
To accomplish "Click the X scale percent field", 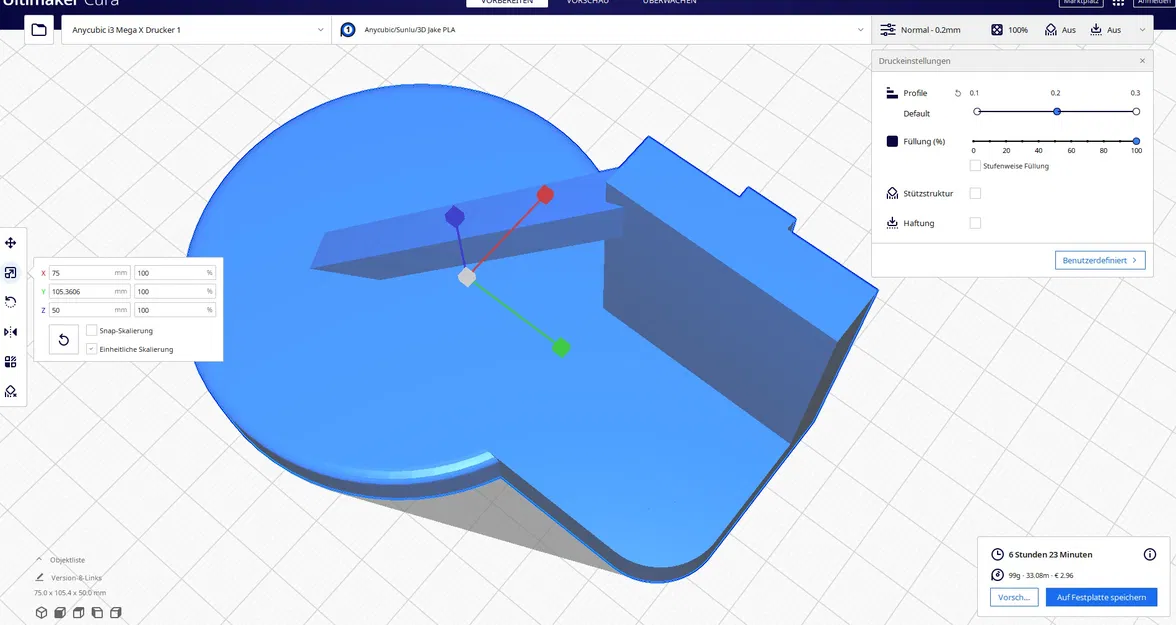I will click(x=175, y=273).
